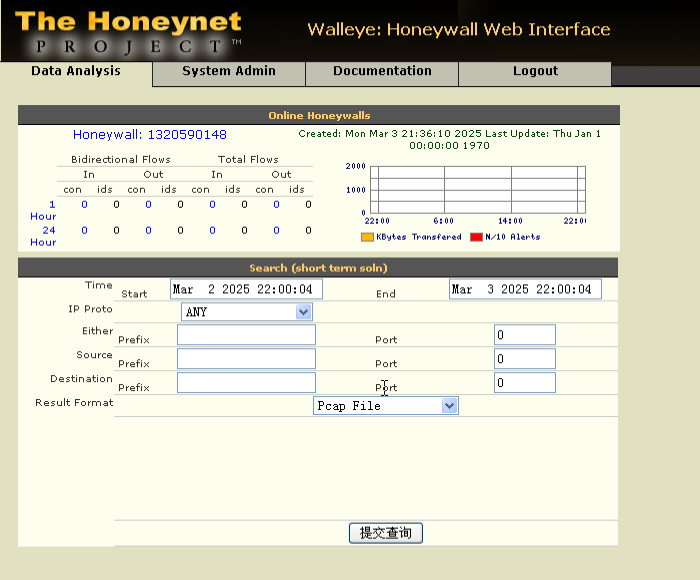Click the Search (short term soln) header
The height and width of the screenshot is (580, 700).
pyautogui.click(x=318, y=268)
